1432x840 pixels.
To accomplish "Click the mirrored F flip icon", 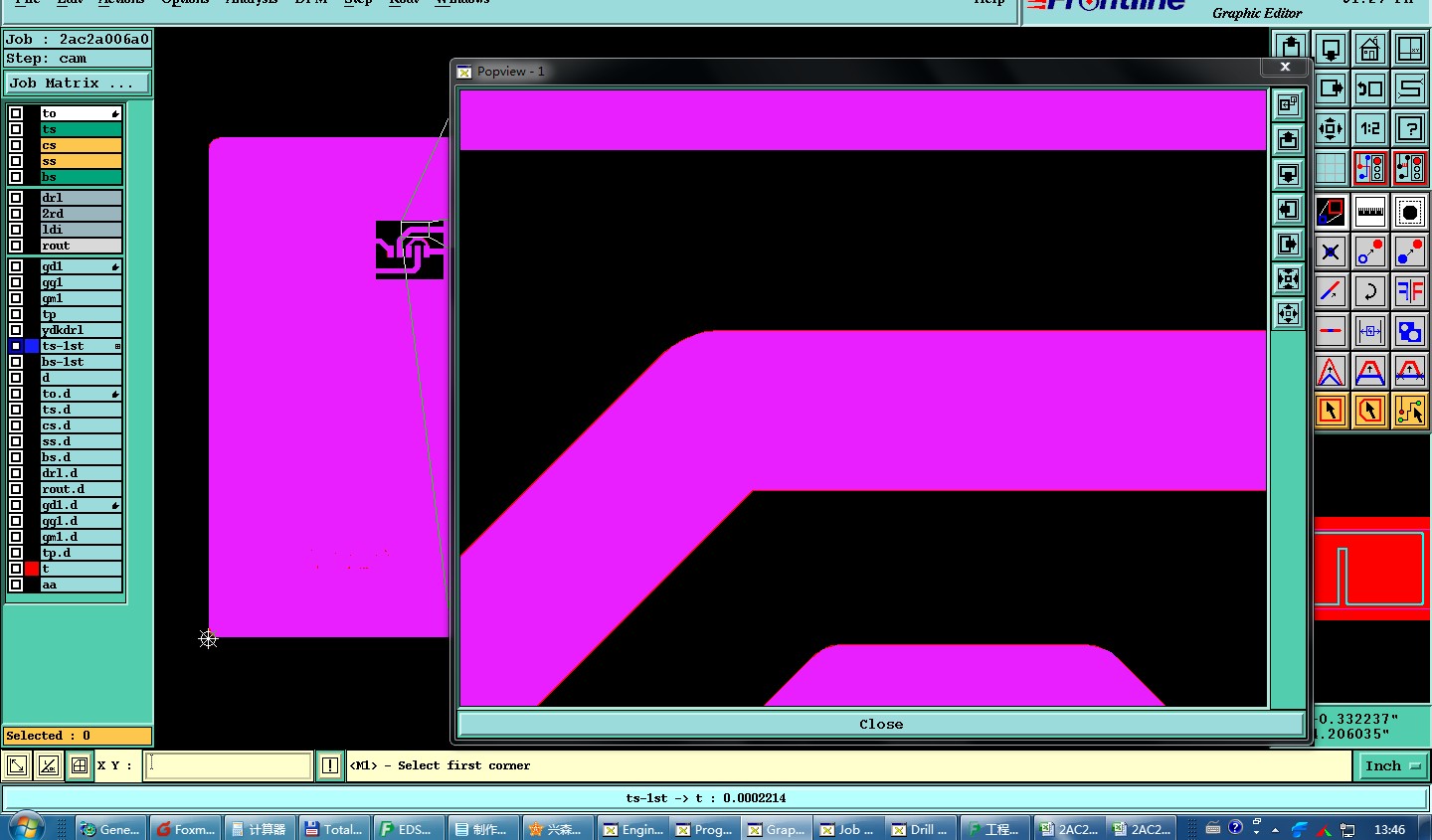I will 1410,291.
